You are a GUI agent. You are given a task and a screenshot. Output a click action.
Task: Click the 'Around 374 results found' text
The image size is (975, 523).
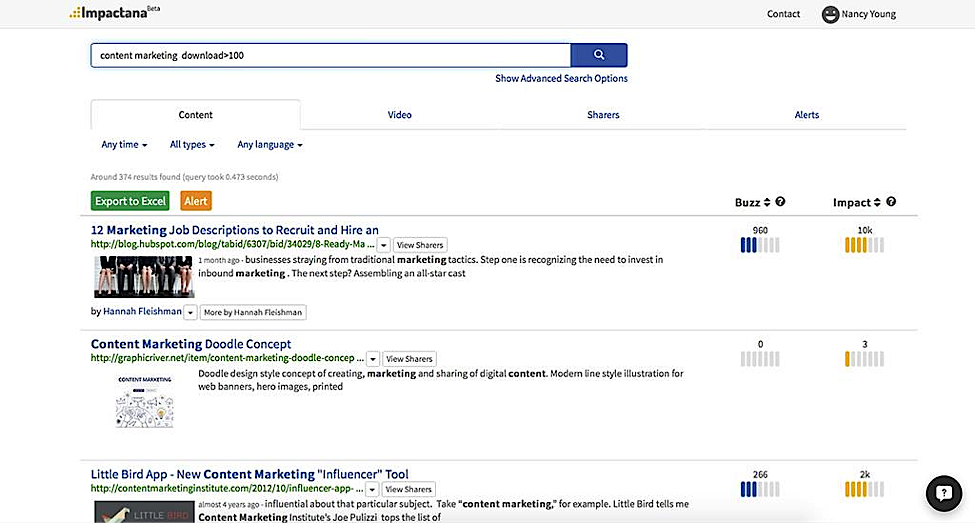(185, 177)
